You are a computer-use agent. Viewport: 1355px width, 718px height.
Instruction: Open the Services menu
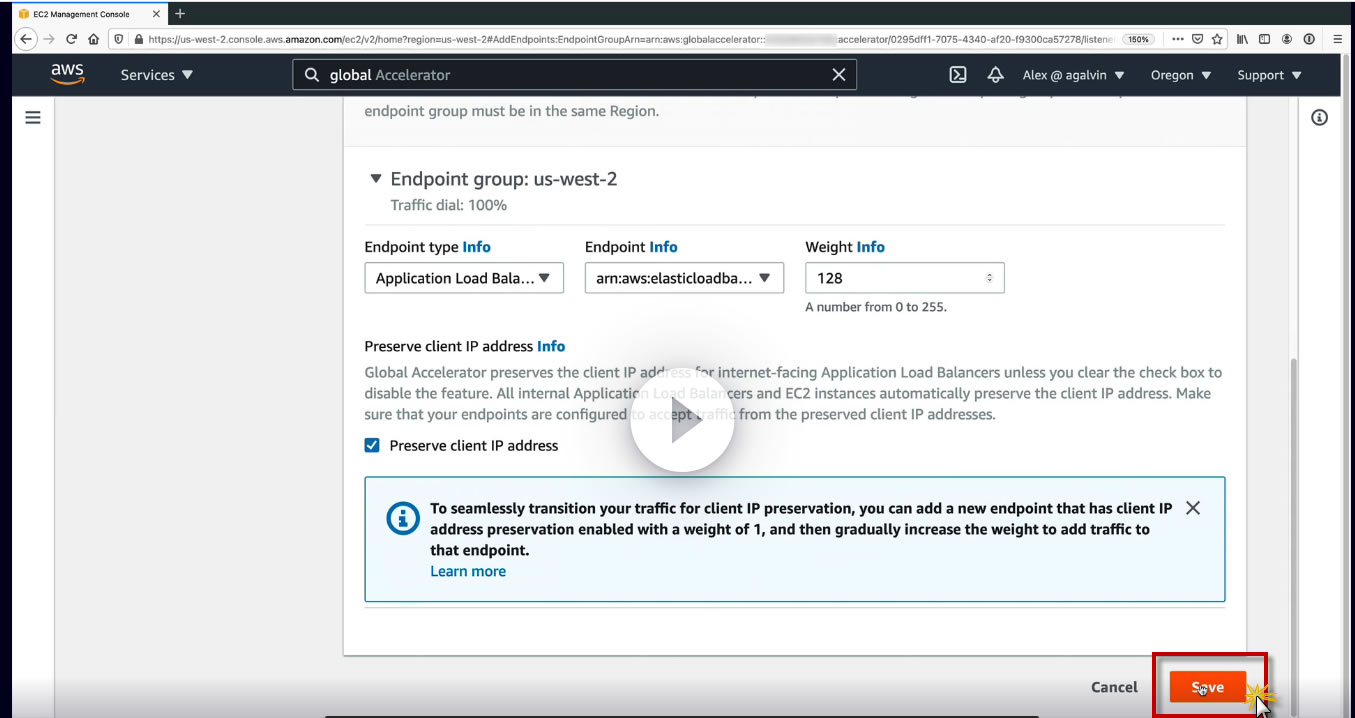157,75
